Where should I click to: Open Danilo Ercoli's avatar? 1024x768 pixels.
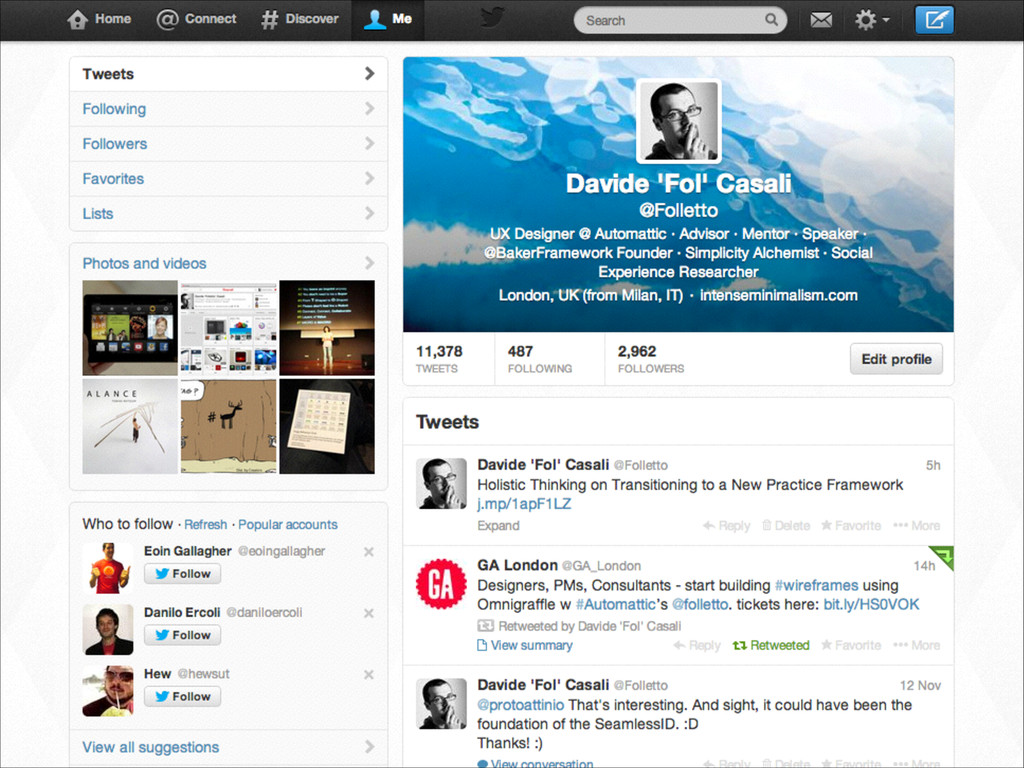tap(108, 630)
